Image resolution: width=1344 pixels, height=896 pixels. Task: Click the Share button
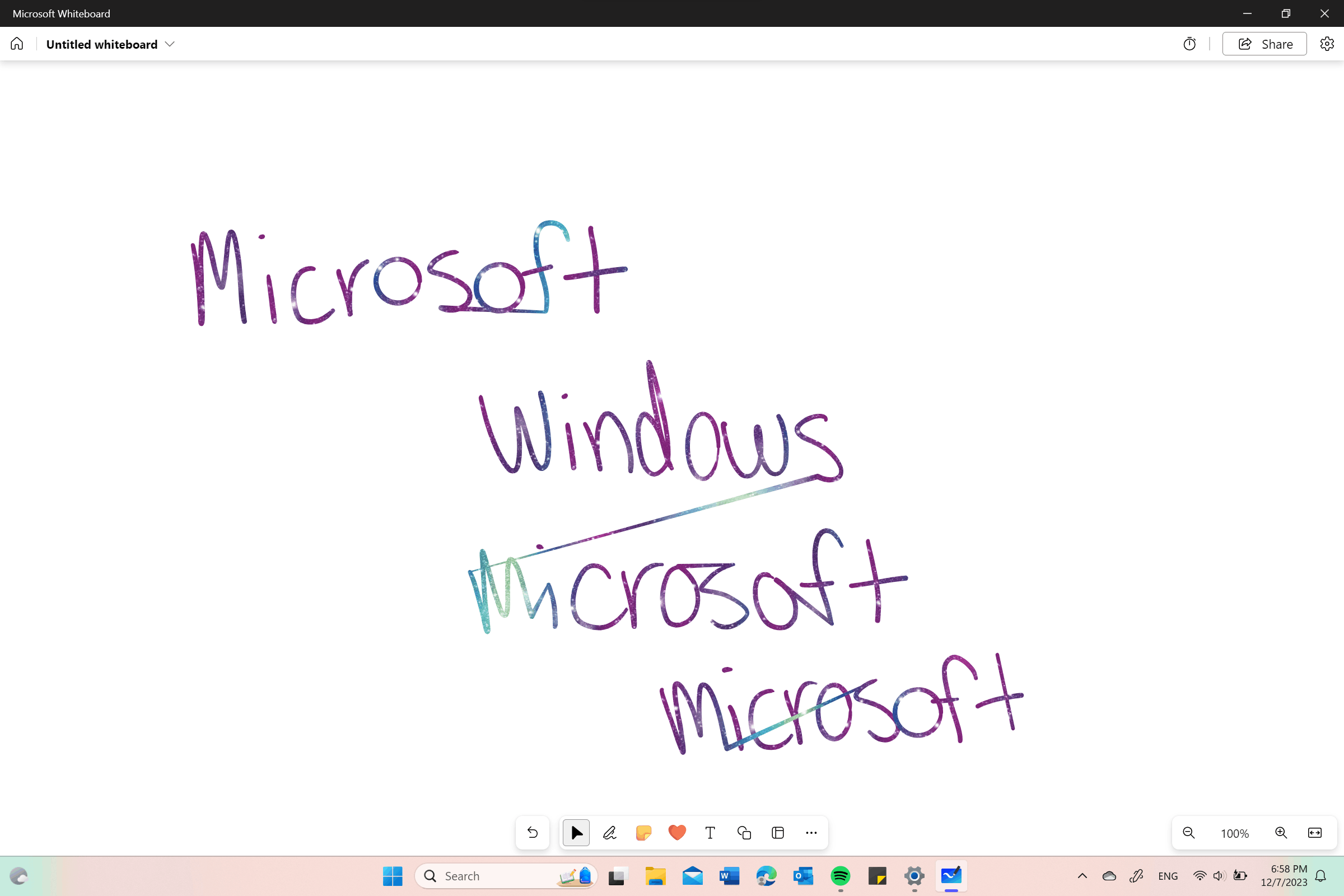point(1264,44)
